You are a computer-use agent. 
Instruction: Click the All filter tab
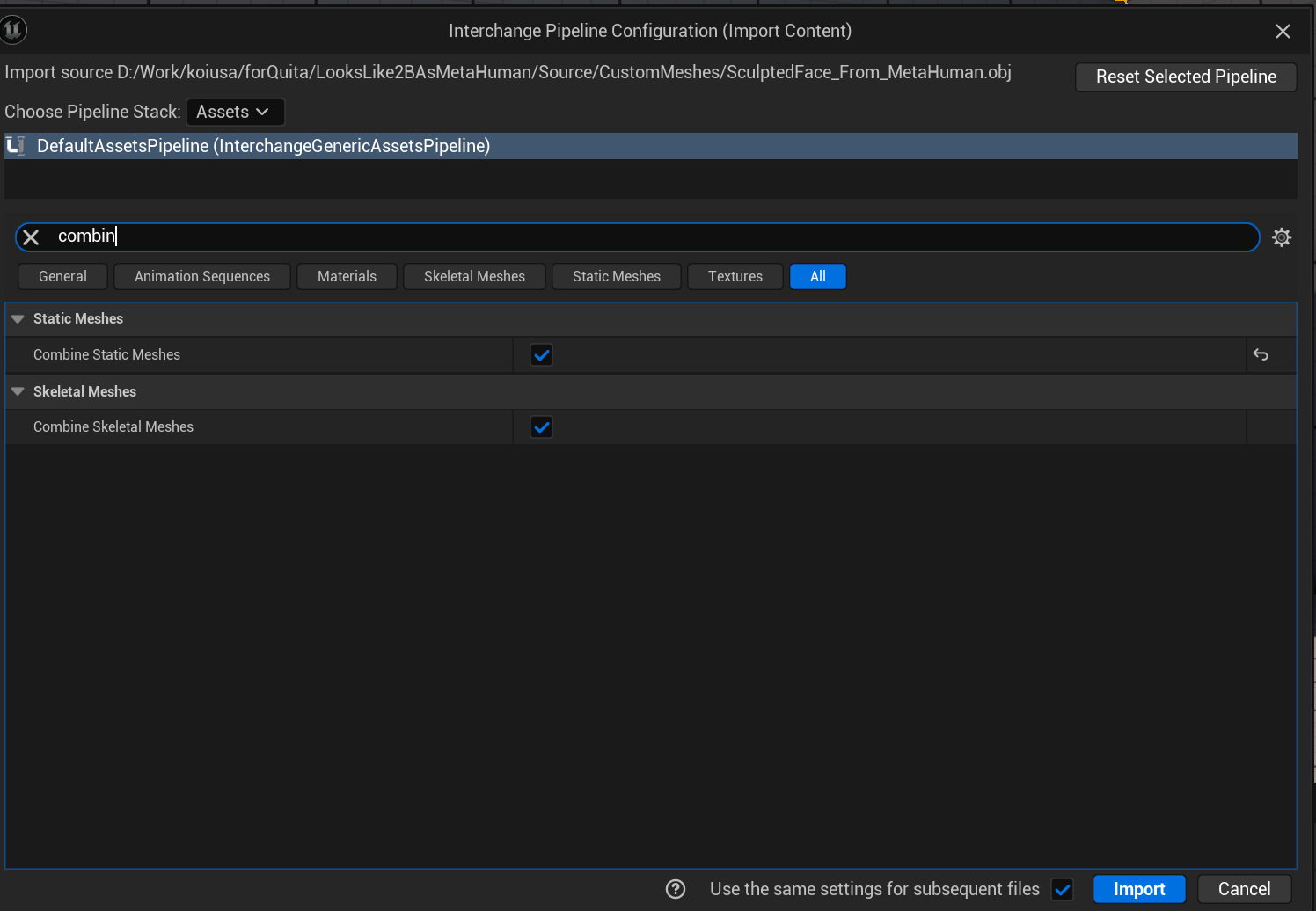817,276
